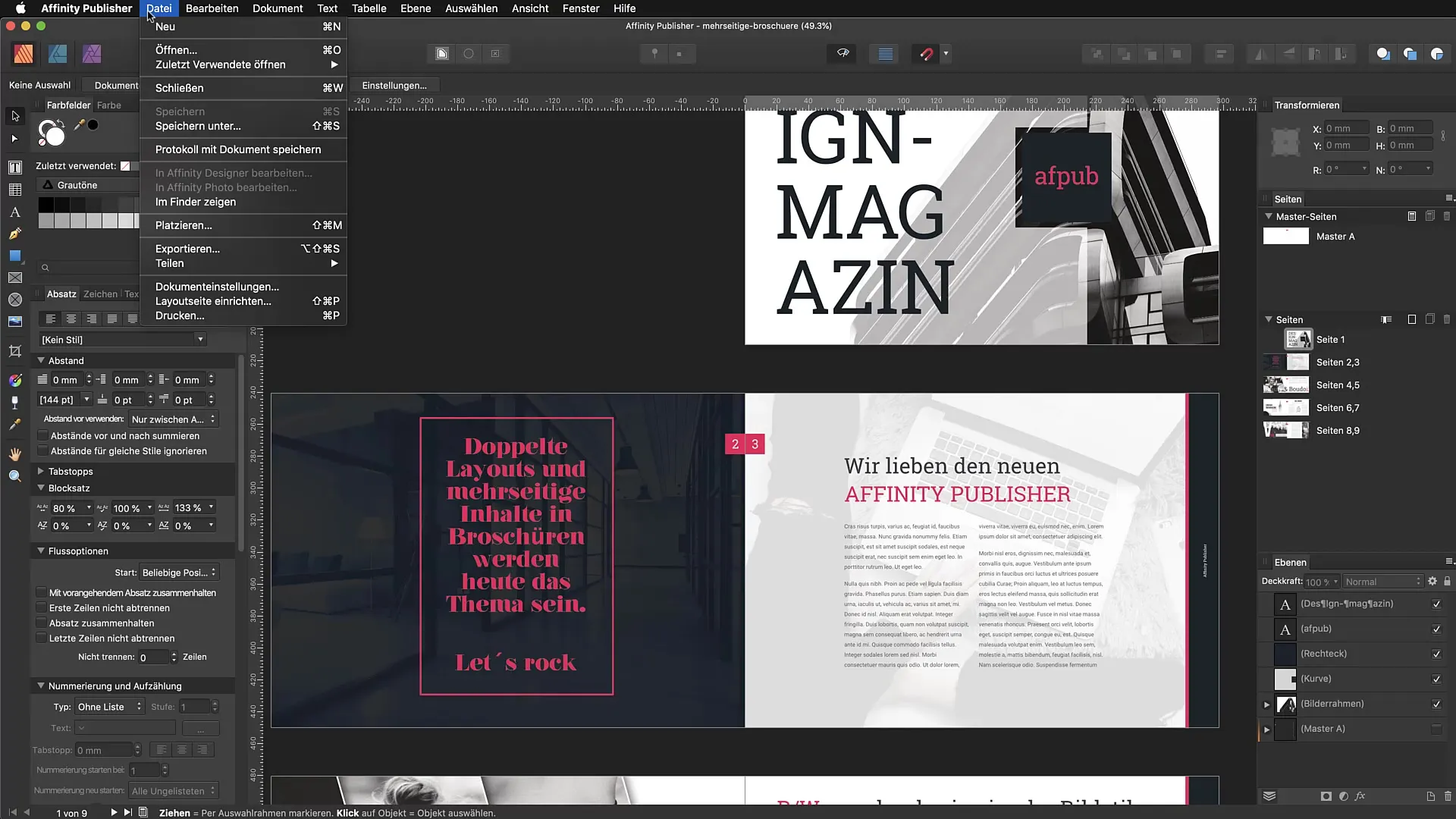Go to next page arrow in status bar

pyautogui.click(x=114, y=812)
